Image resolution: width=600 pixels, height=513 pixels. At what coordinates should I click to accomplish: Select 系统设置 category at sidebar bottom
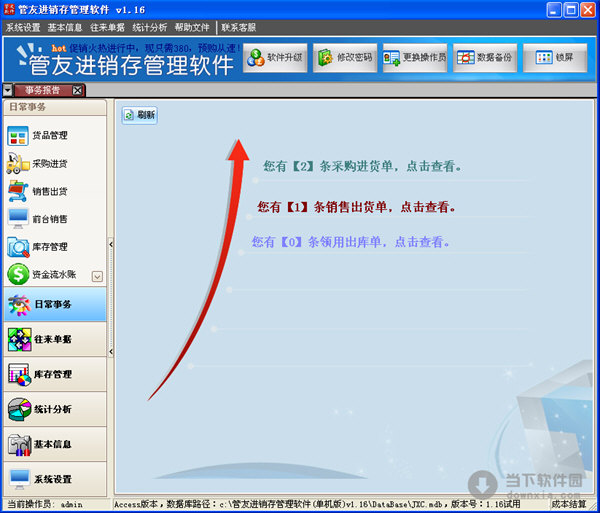tap(55, 479)
